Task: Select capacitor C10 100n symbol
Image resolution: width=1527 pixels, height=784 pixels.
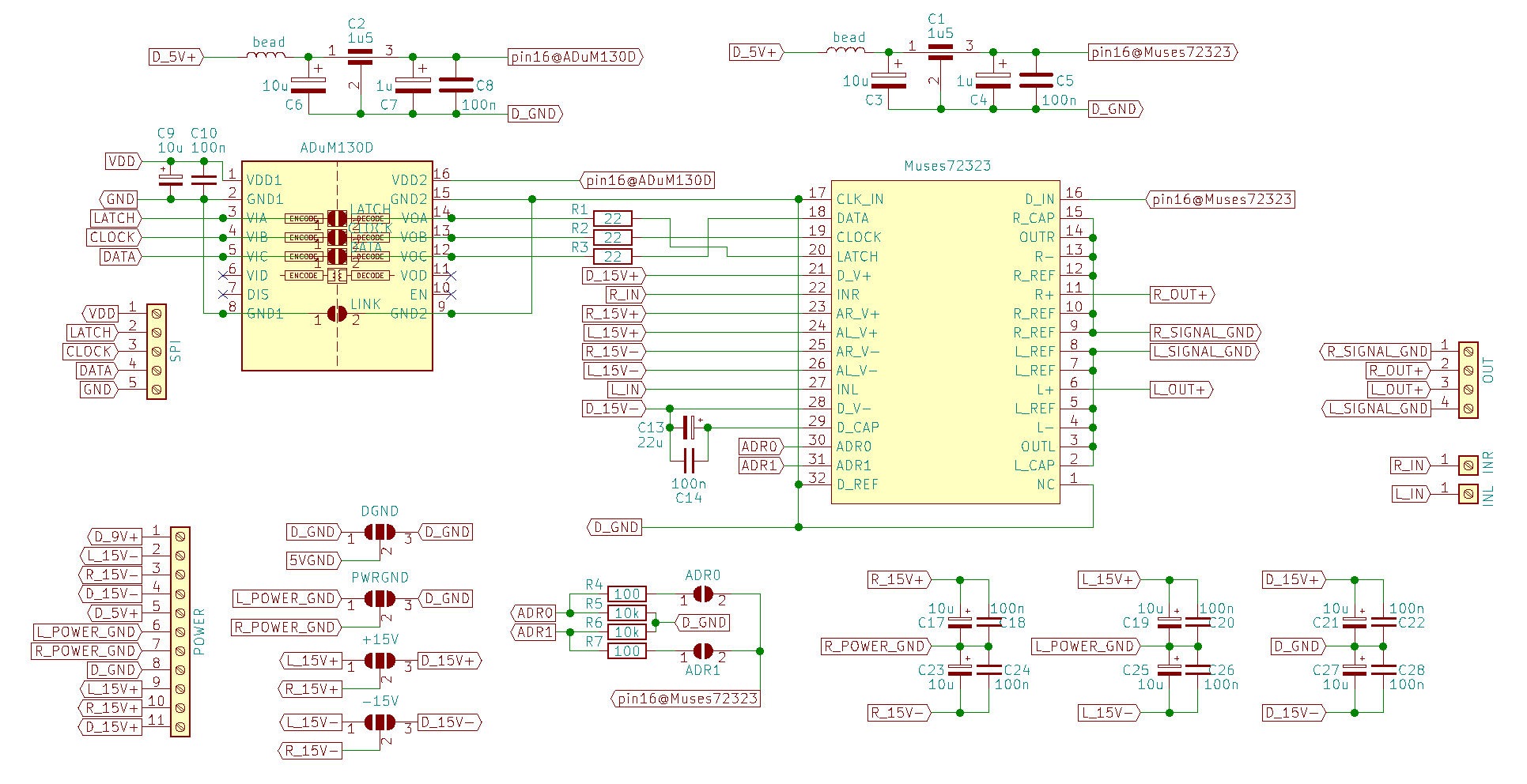Action: click(204, 179)
